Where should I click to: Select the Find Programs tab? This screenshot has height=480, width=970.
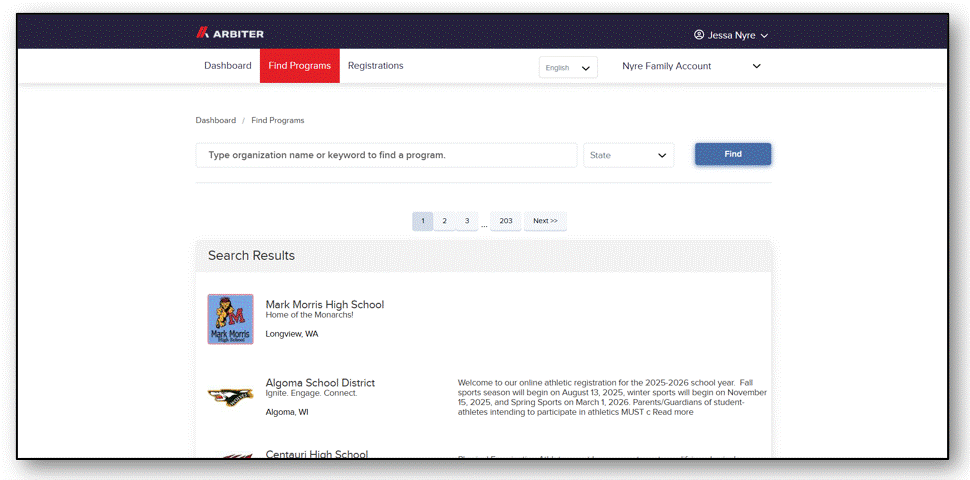click(299, 66)
